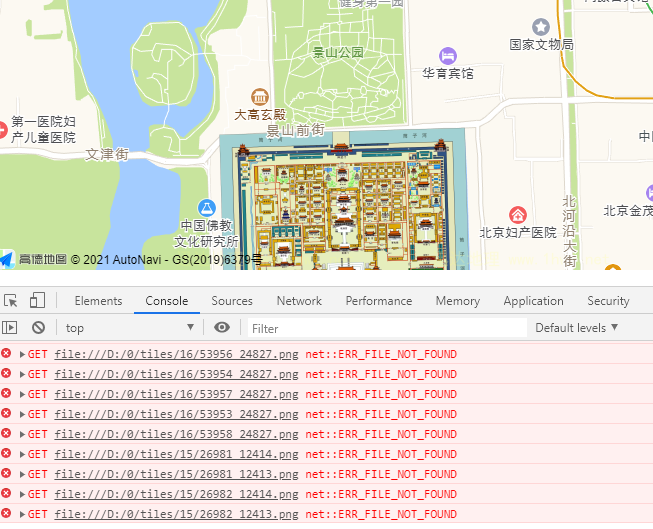Image resolution: width=653 pixels, height=529 pixels.
Task: Open link file:///D:/0/tiles/15/26981_12414.png
Action: [177, 454]
